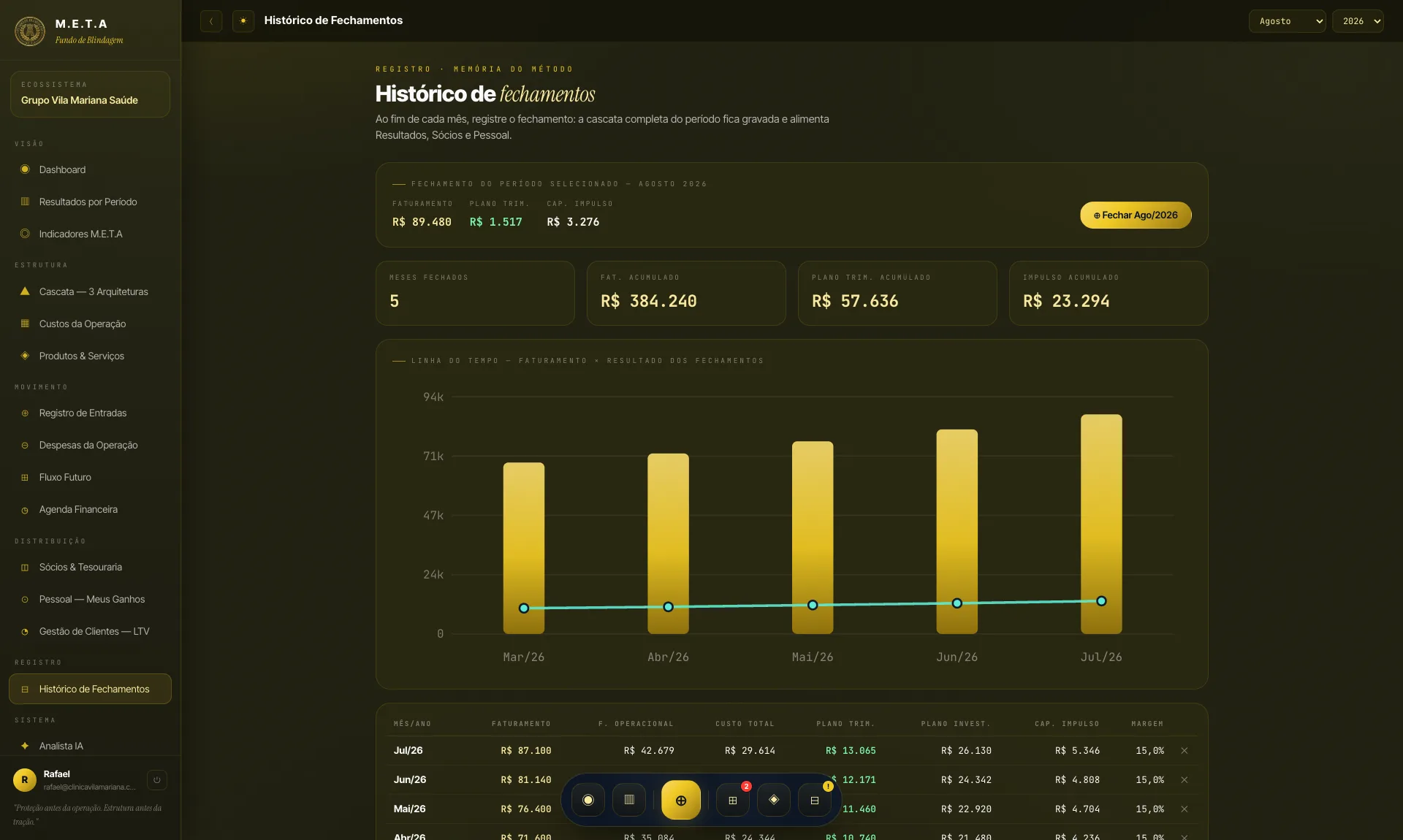Click the M.E.T.A emblem logo
The width and height of the screenshot is (1403, 840).
coord(30,31)
